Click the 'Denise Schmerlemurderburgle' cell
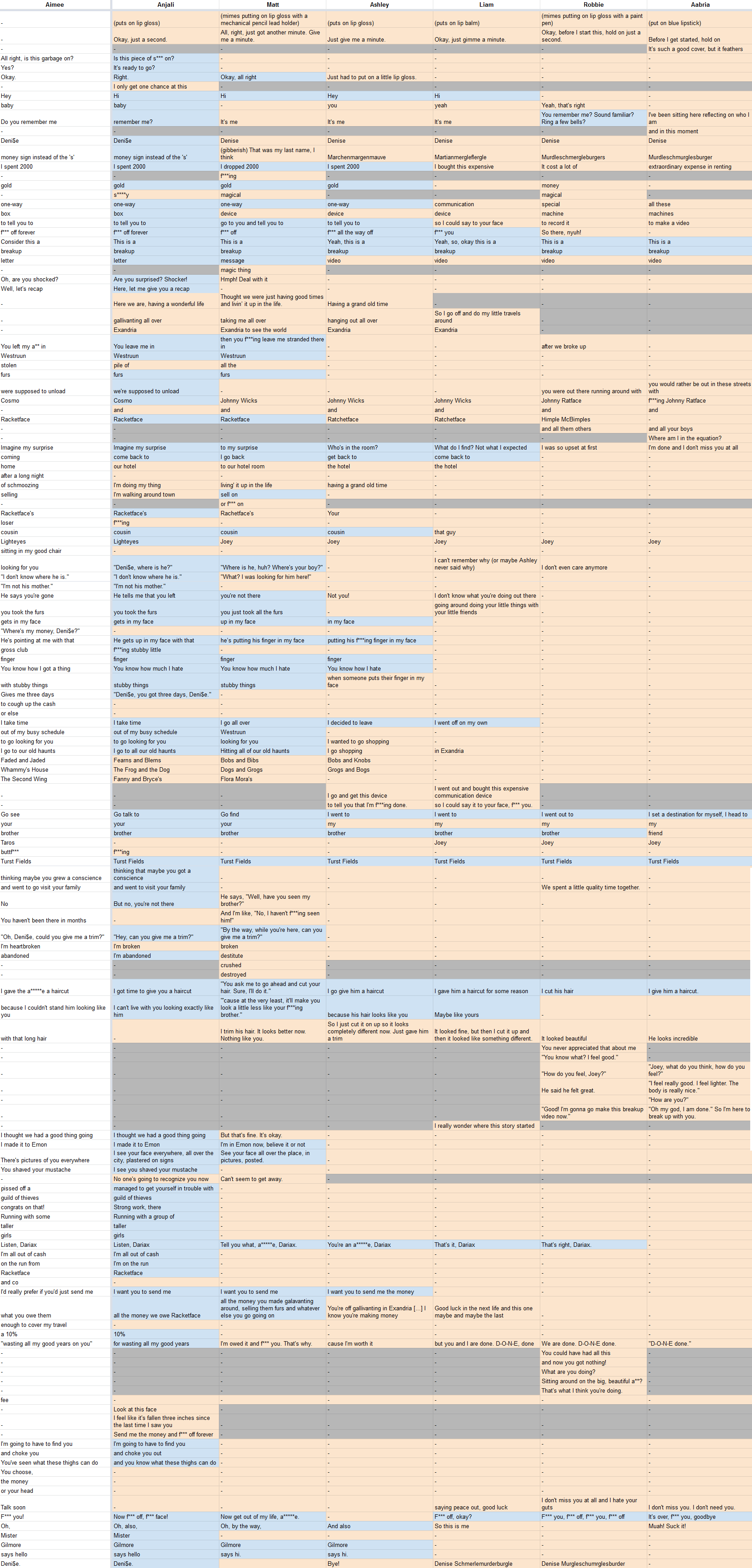Screen dimensions: 752x1568 [487, 1564]
